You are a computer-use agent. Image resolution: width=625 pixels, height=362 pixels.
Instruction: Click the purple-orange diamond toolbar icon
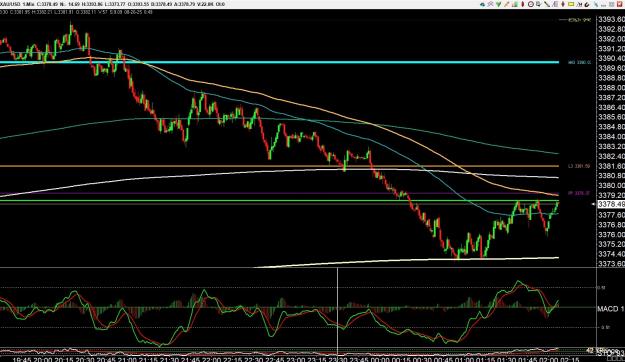pyautogui.click(x=563, y=4)
